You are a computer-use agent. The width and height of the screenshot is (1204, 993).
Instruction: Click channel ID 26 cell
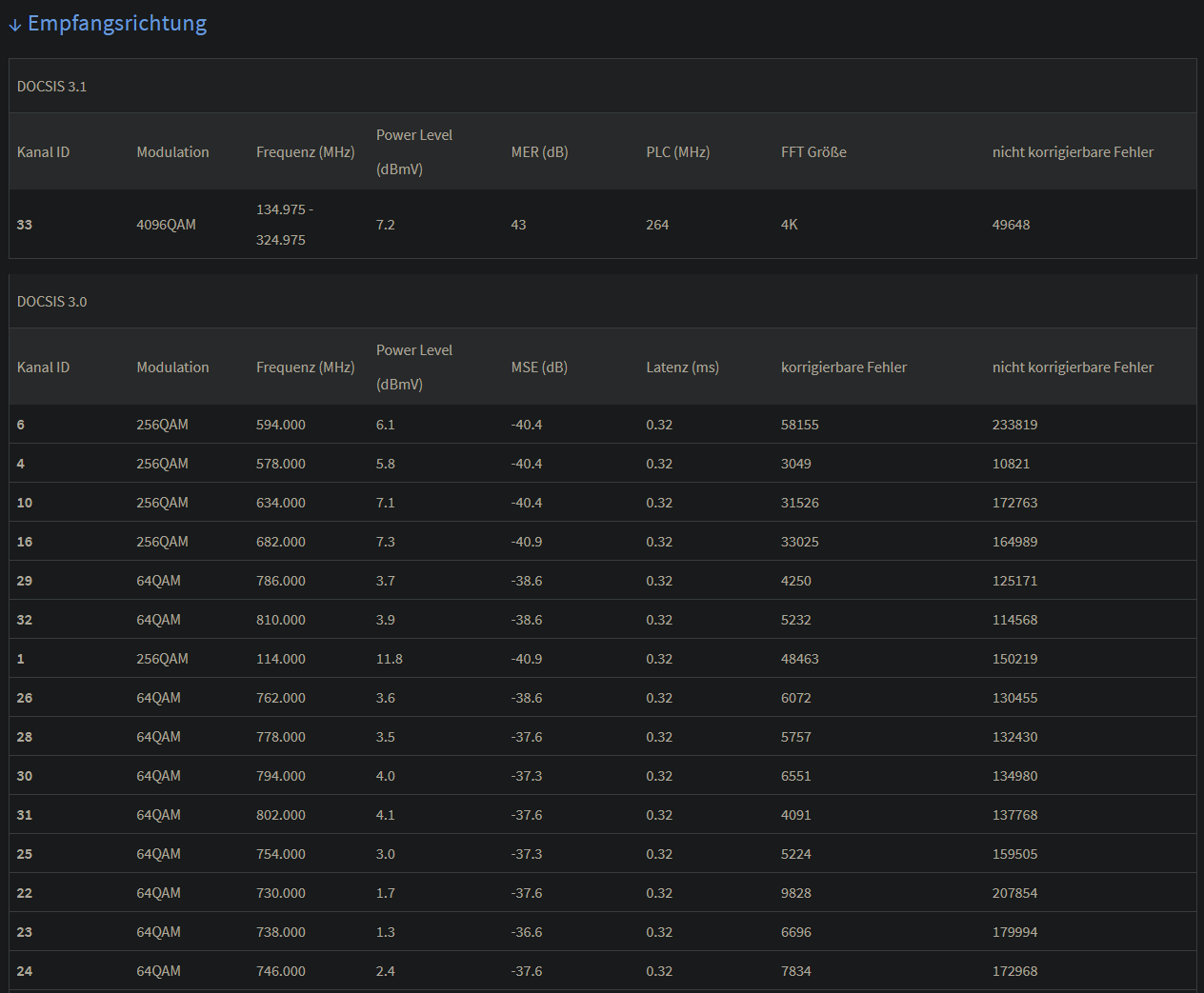tap(24, 698)
